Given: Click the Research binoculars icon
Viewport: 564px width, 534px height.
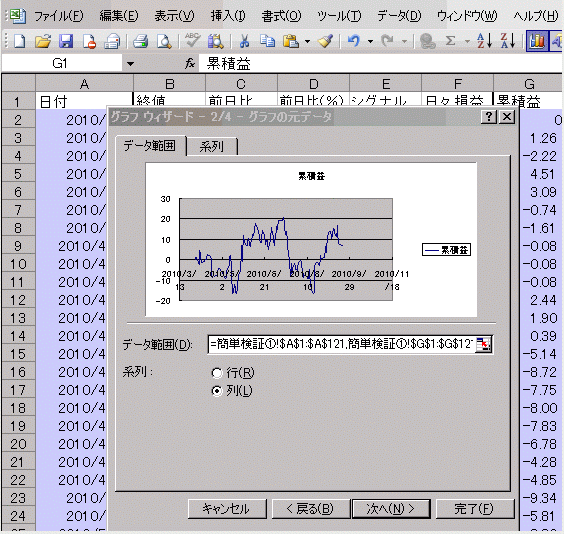Looking at the screenshot, I should [x=215, y=41].
